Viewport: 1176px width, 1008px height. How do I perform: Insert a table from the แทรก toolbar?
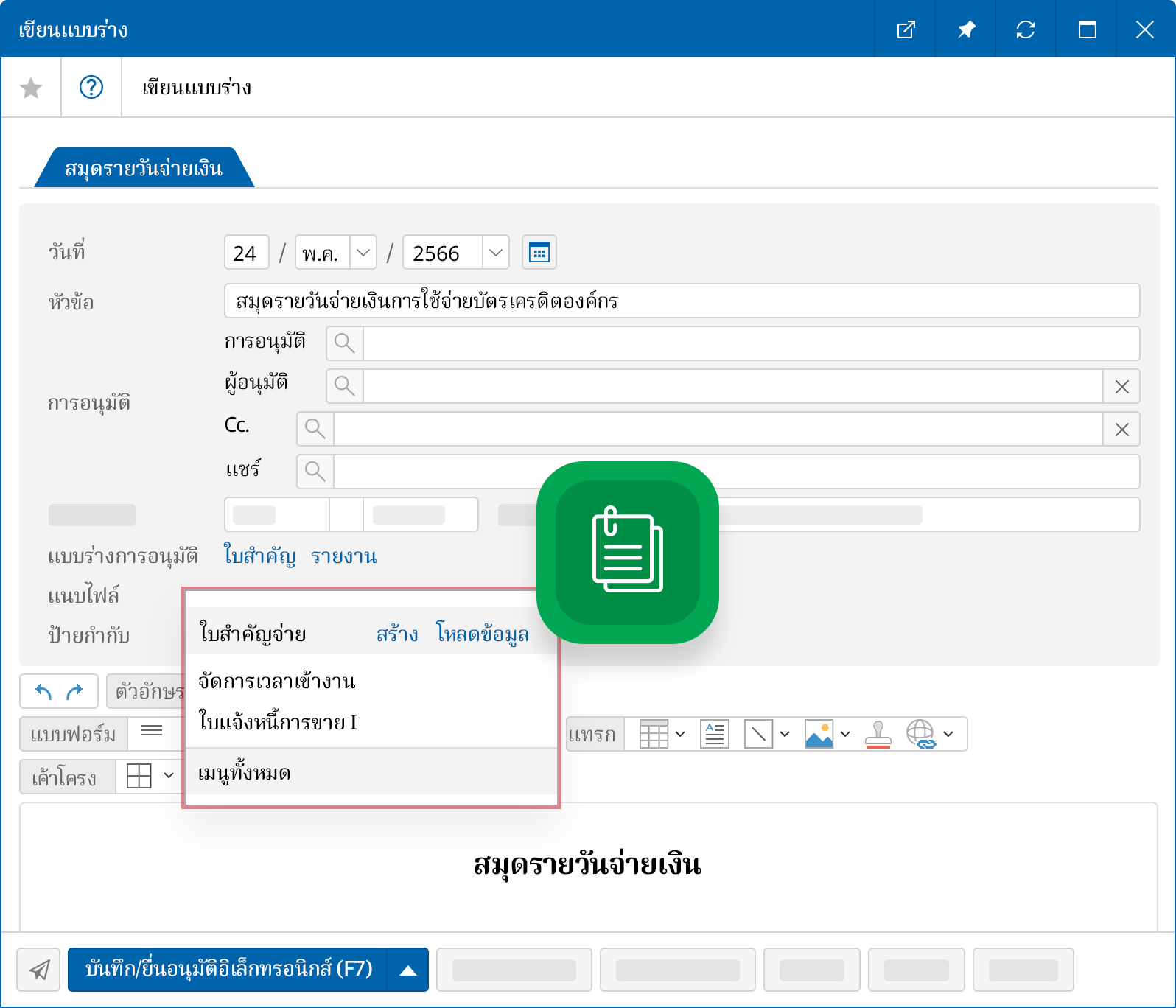tap(654, 734)
